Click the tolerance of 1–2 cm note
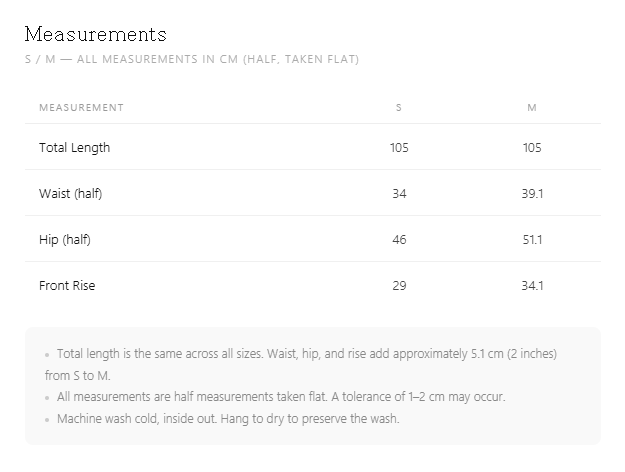Image resolution: width=625 pixels, height=472 pixels. click(275, 397)
